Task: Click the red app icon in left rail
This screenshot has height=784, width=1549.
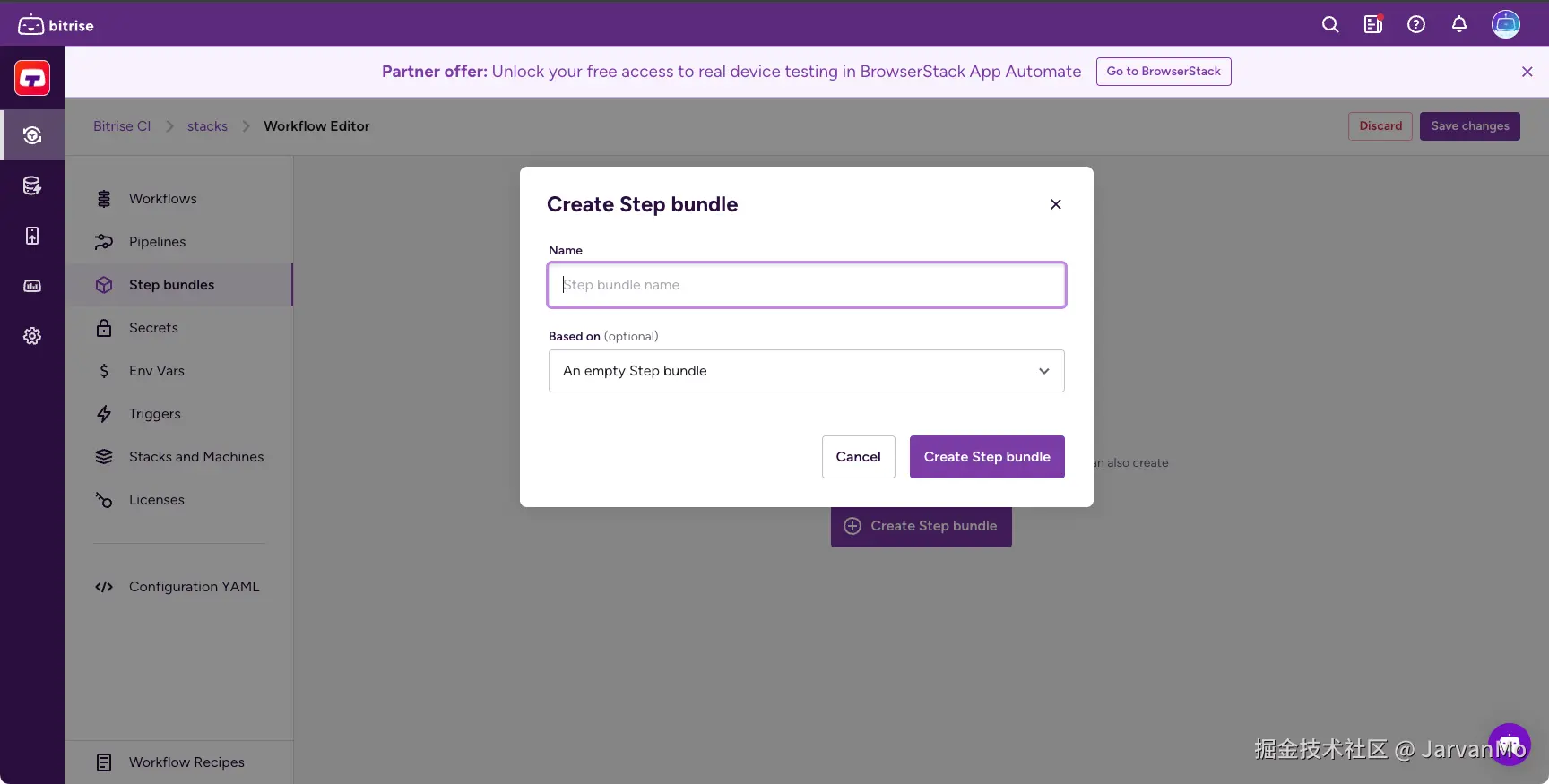Action: coord(32,79)
